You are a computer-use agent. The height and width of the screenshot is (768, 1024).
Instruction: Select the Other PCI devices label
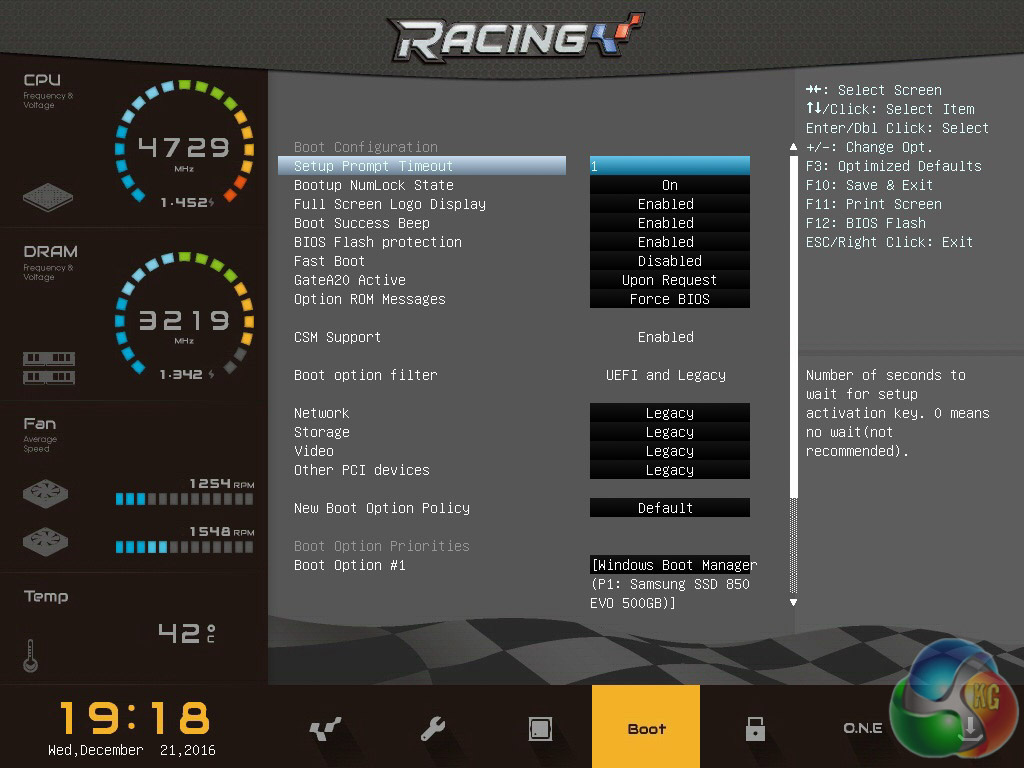(362, 470)
